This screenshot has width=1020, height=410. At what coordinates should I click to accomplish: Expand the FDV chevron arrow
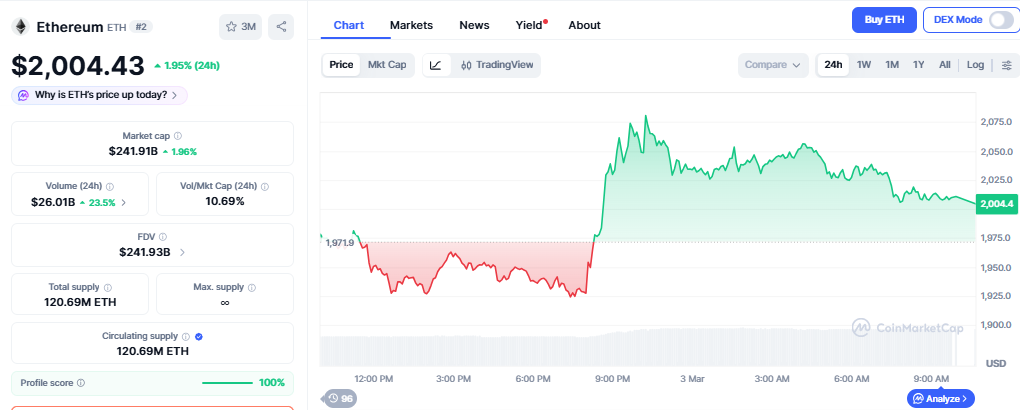tap(181, 252)
